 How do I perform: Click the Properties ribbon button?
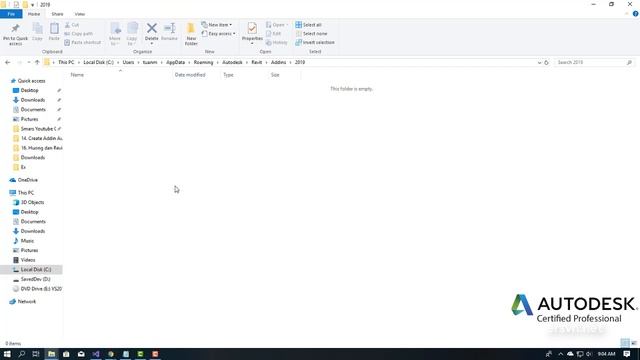tap(252, 33)
